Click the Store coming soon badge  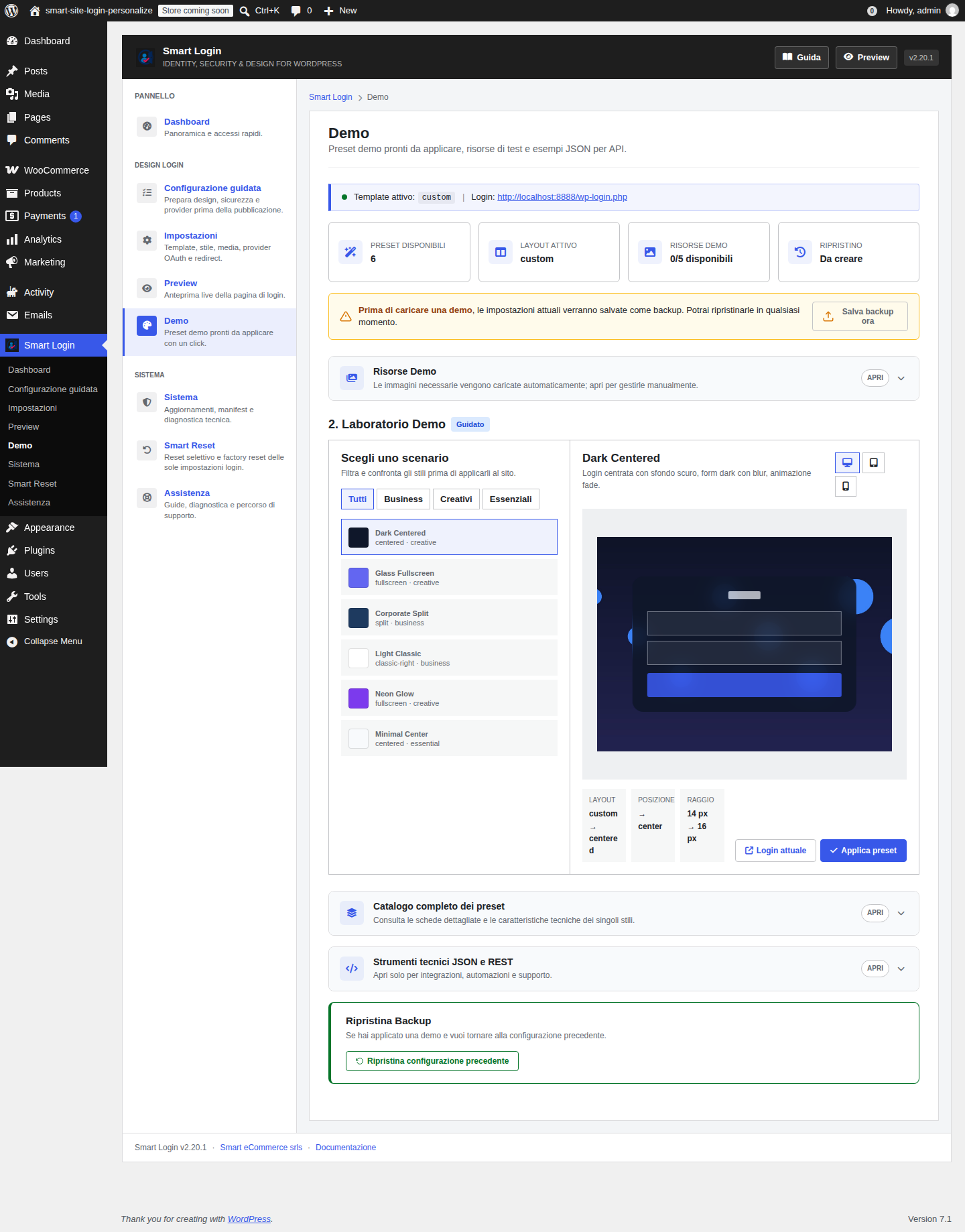(x=196, y=11)
